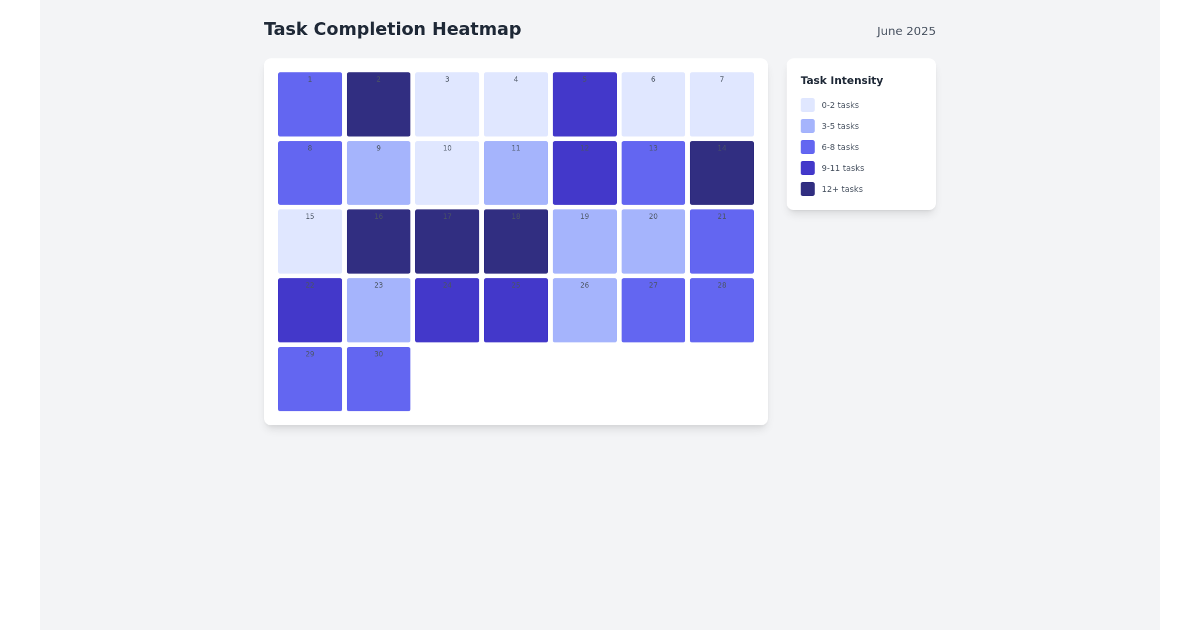1200x630 pixels.
Task: Click the day 22 high-intensity cell
Action: click(x=310, y=310)
